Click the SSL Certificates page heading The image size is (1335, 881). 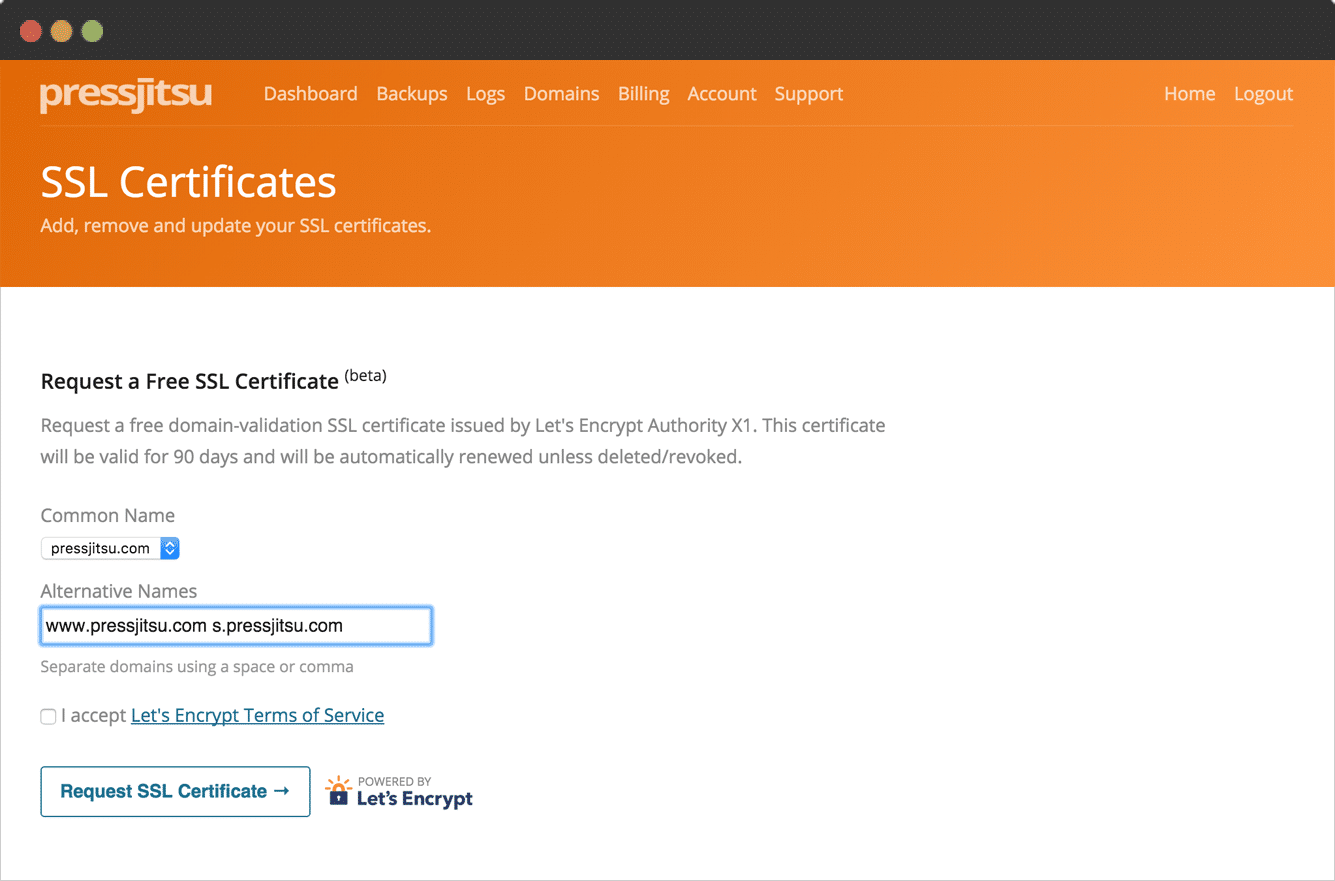tap(189, 182)
